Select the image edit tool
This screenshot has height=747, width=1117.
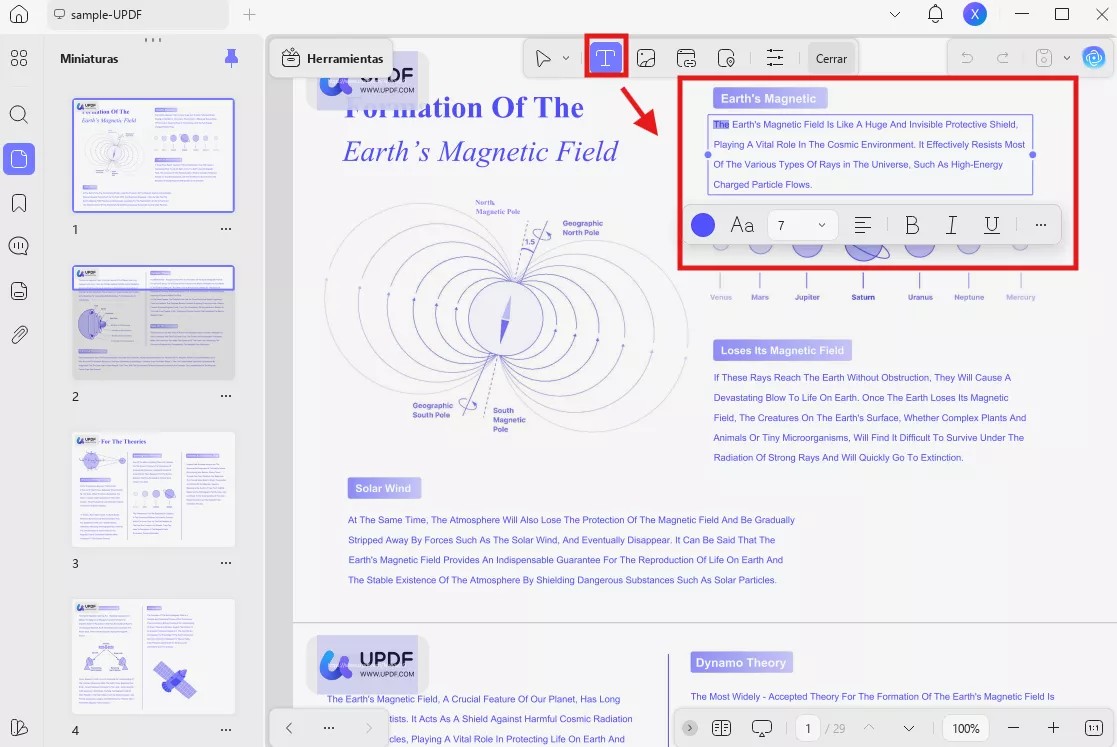pos(646,58)
